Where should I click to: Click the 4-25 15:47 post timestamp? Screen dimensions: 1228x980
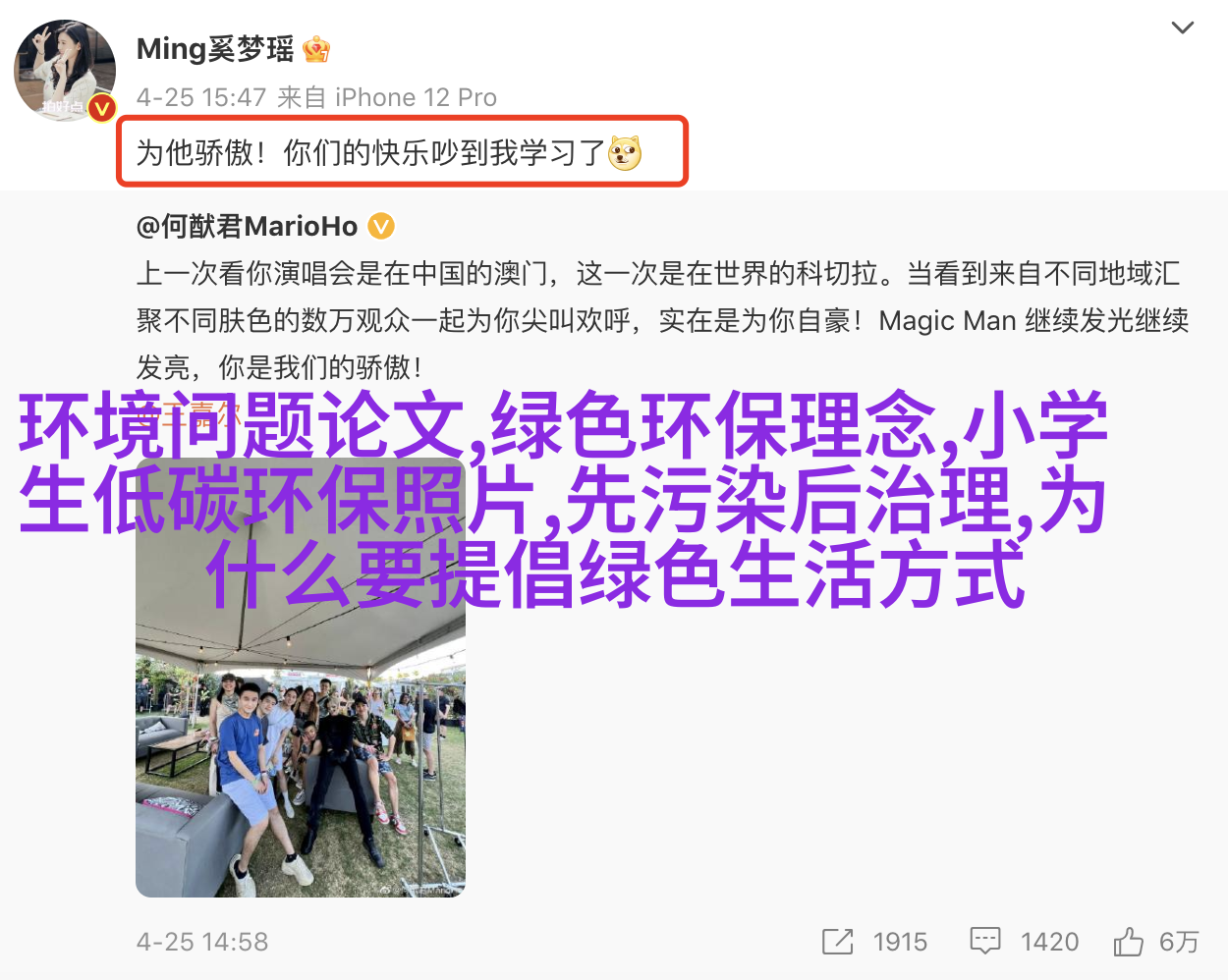(201, 98)
